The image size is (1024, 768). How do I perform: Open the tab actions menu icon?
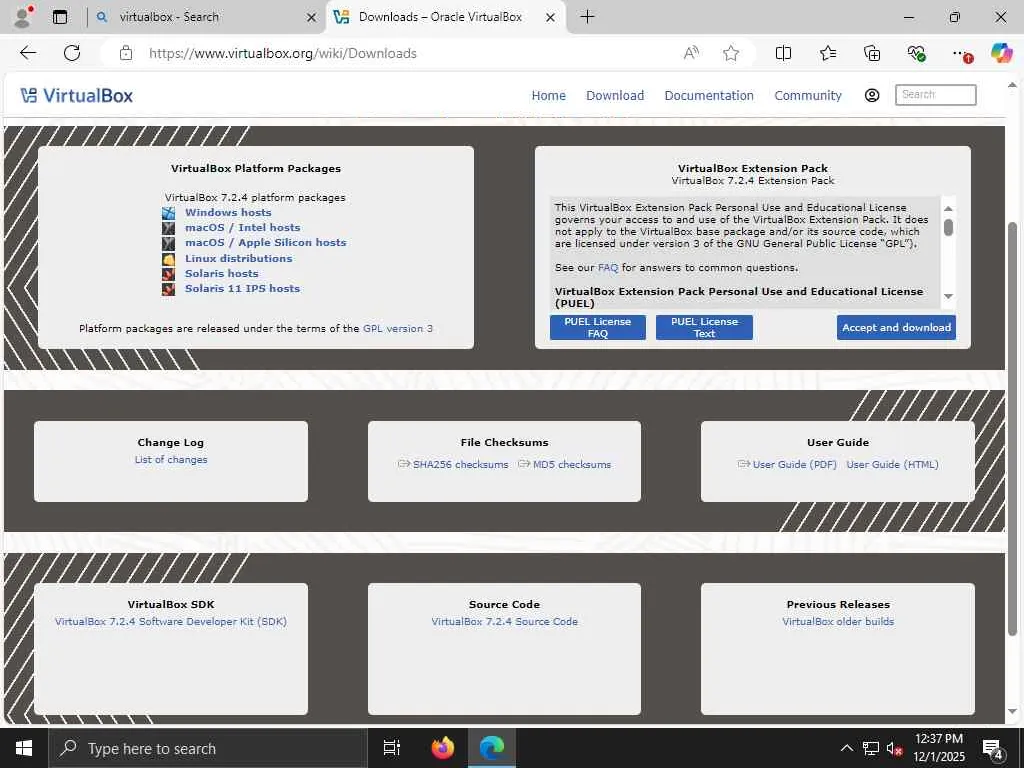pos(60,17)
